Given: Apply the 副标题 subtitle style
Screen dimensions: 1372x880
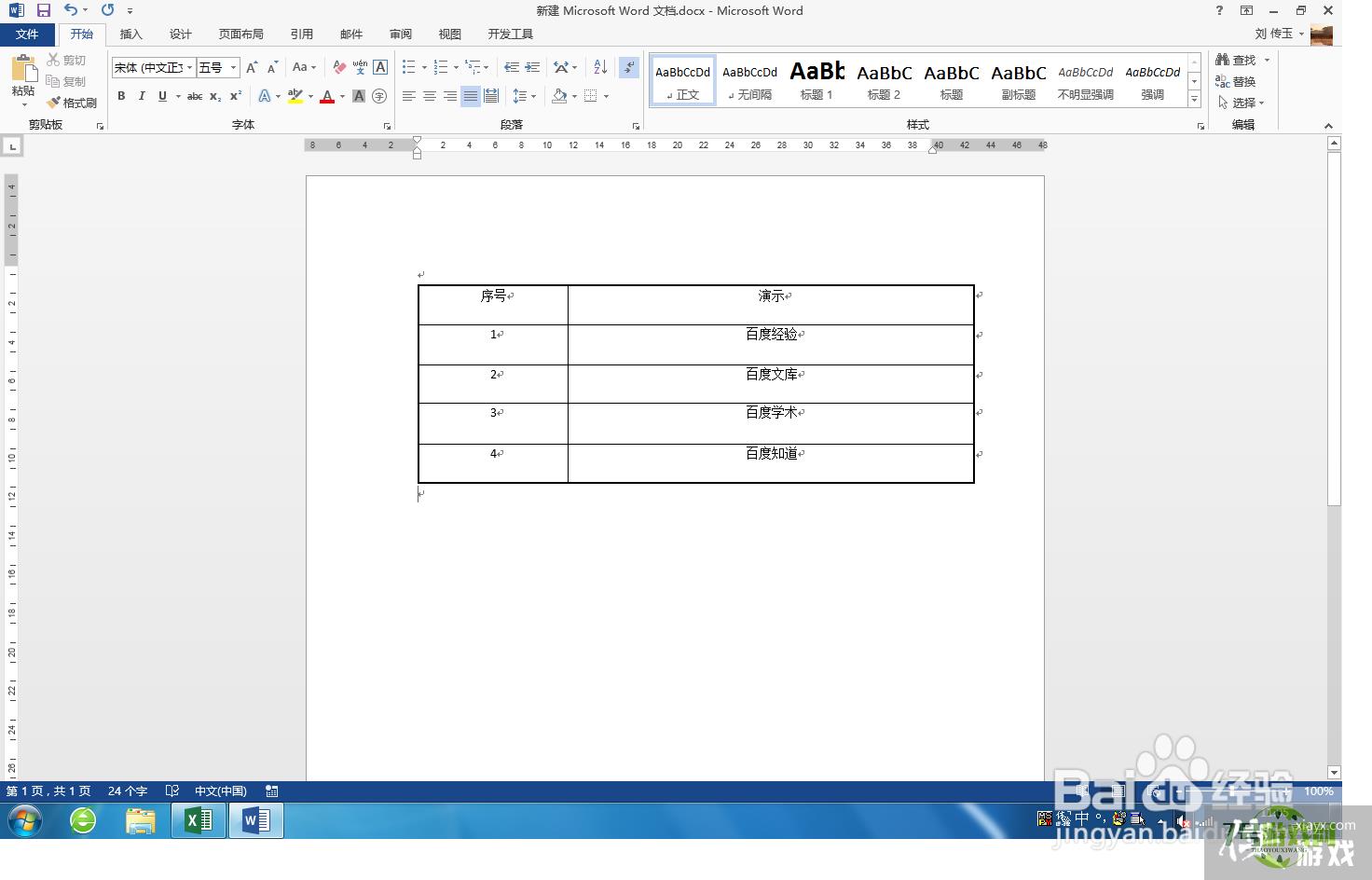Looking at the screenshot, I should pos(1019,80).
